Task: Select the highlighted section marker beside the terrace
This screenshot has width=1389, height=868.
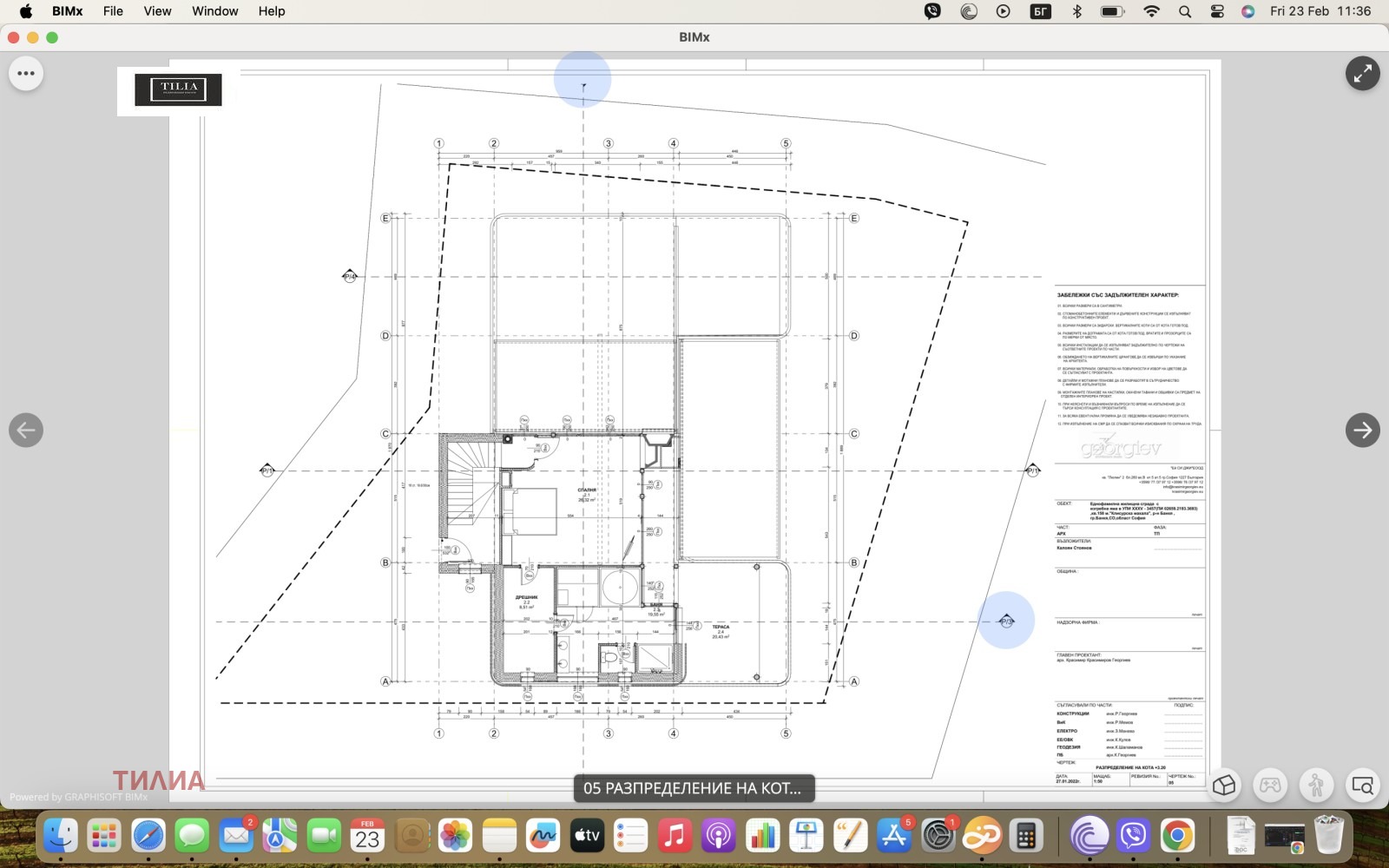Action: [1006, 620]
